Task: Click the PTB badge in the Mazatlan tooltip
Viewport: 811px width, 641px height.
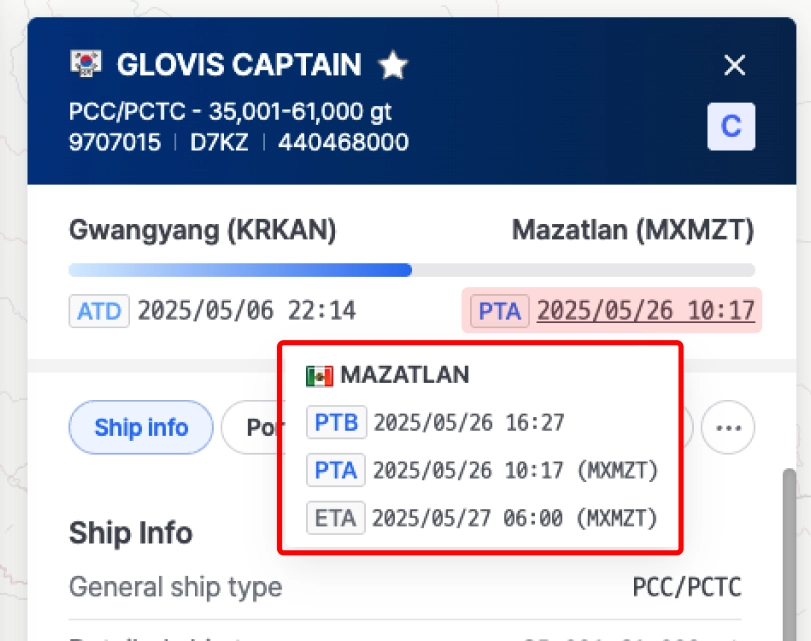Action: click(337, 423)
